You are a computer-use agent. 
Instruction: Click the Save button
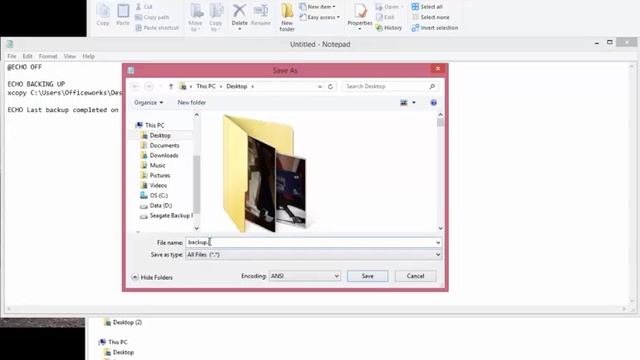click(367, 276)
